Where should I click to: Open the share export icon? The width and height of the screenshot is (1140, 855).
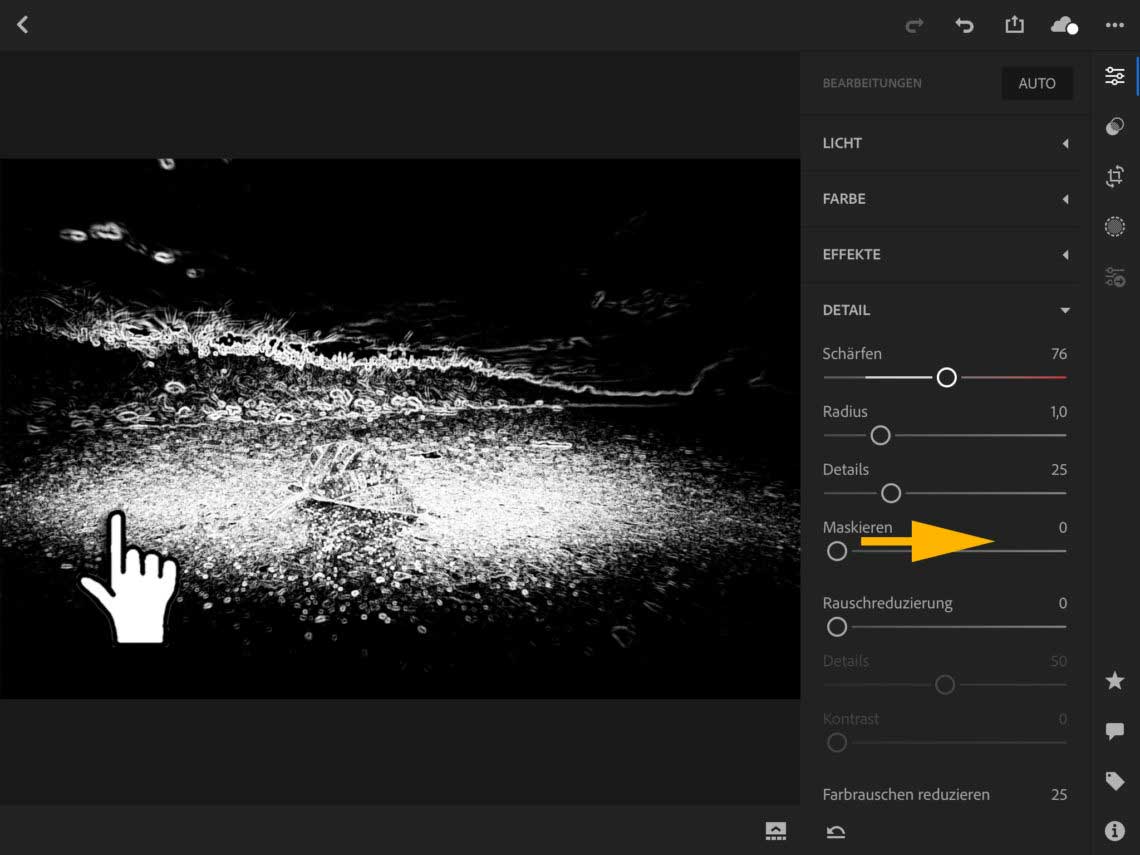(x=1014, y=25)
